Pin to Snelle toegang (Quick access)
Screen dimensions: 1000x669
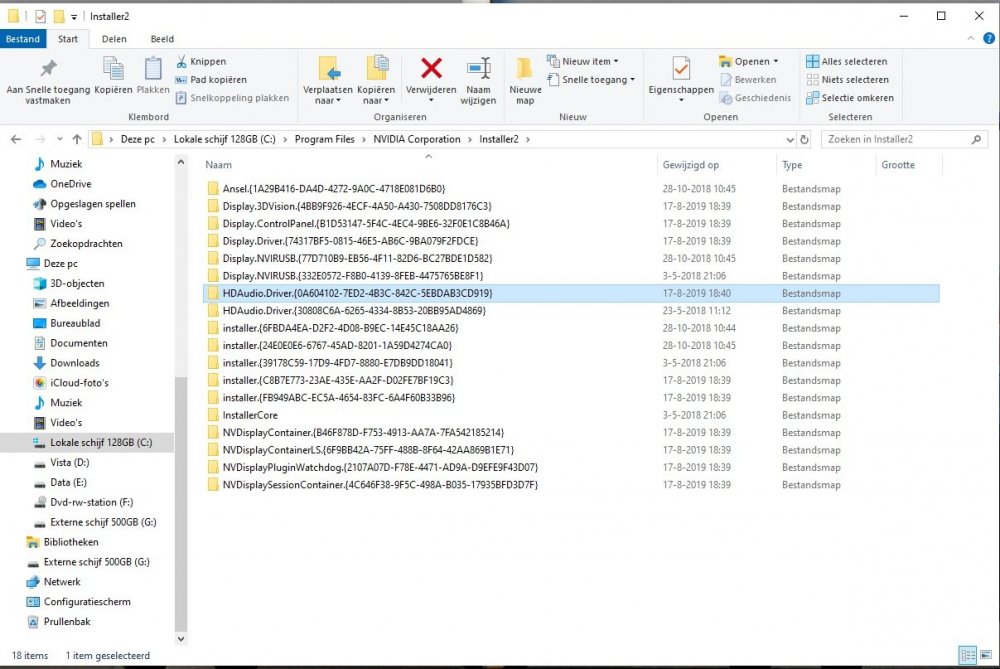(x=48, y=81)
